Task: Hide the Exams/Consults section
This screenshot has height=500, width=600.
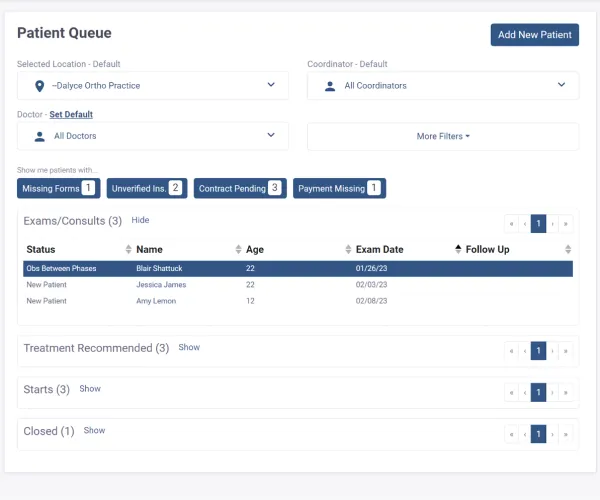Action: (x=140, y=220)
